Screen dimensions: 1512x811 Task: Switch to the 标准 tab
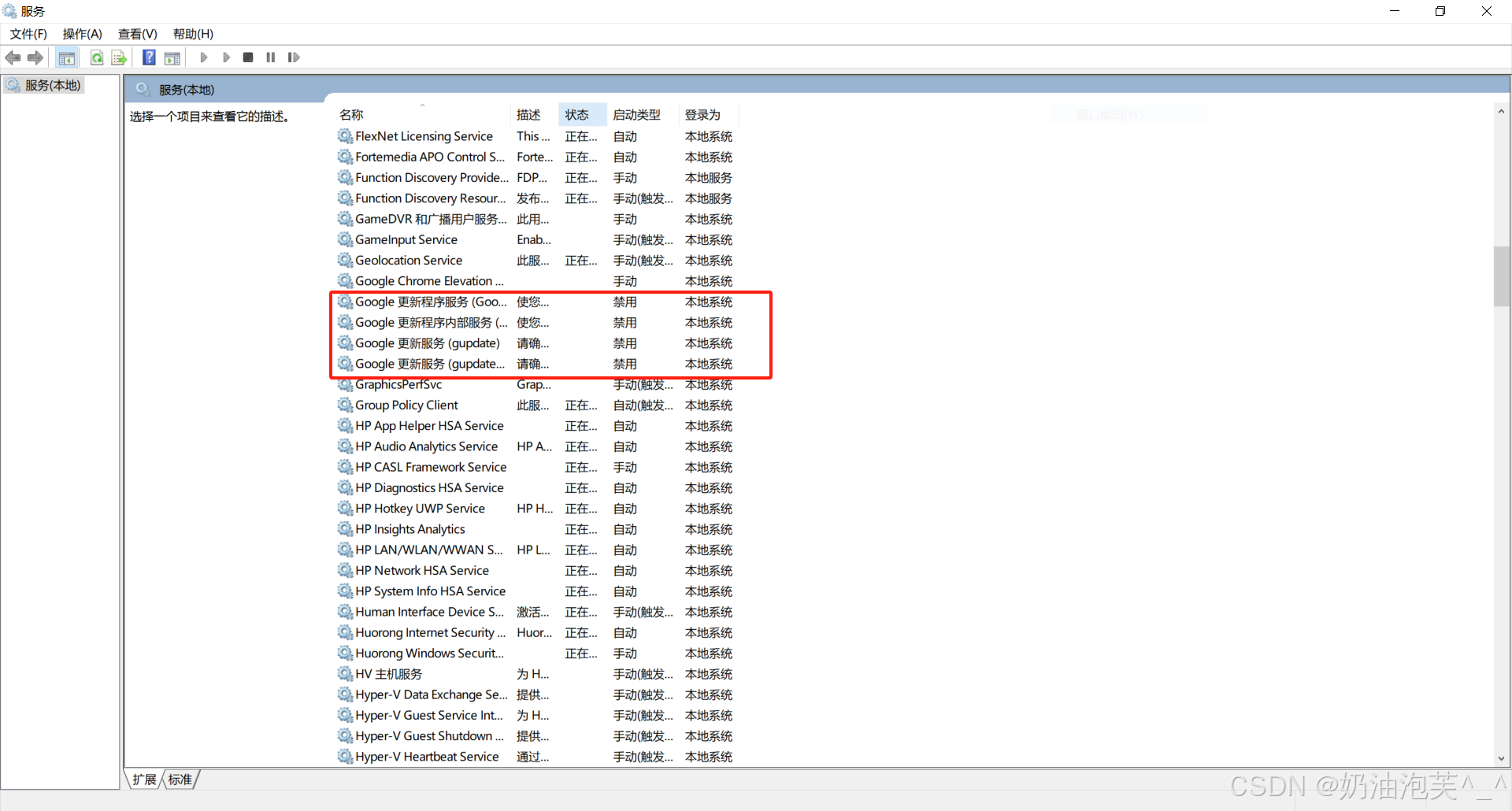(x=180, y=780)
